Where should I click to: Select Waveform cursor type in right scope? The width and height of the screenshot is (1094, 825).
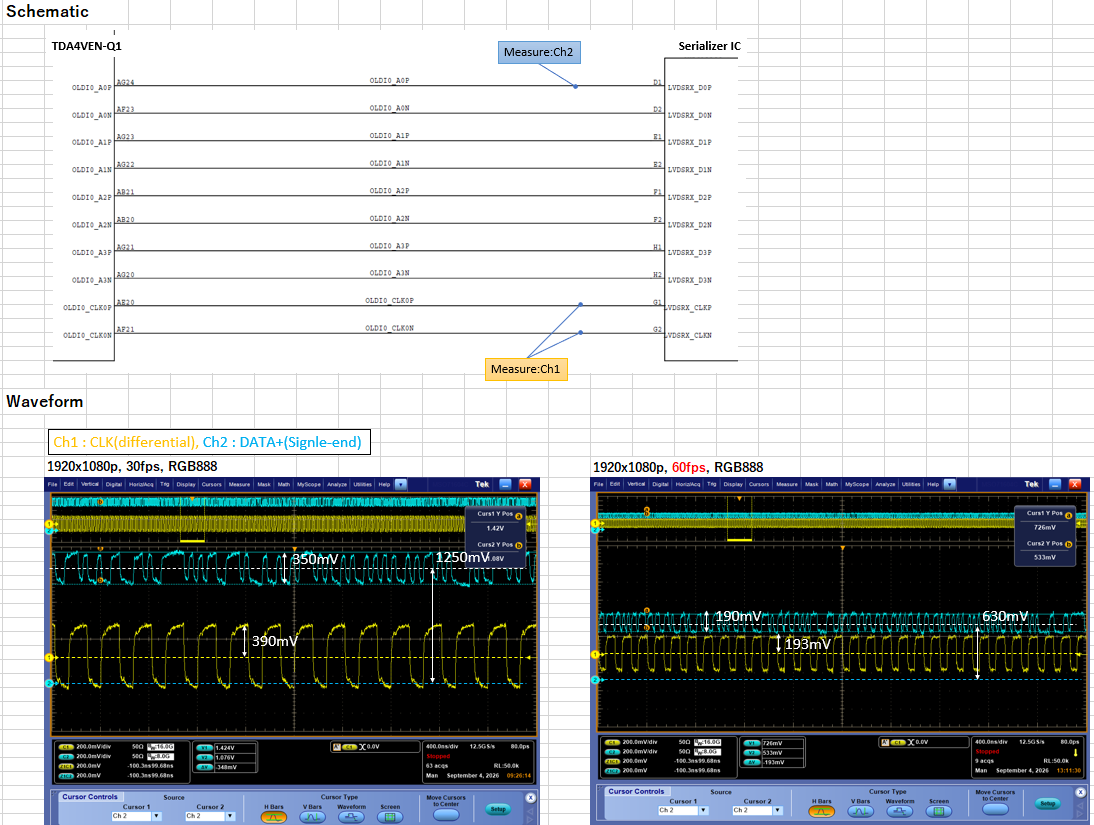899,811
